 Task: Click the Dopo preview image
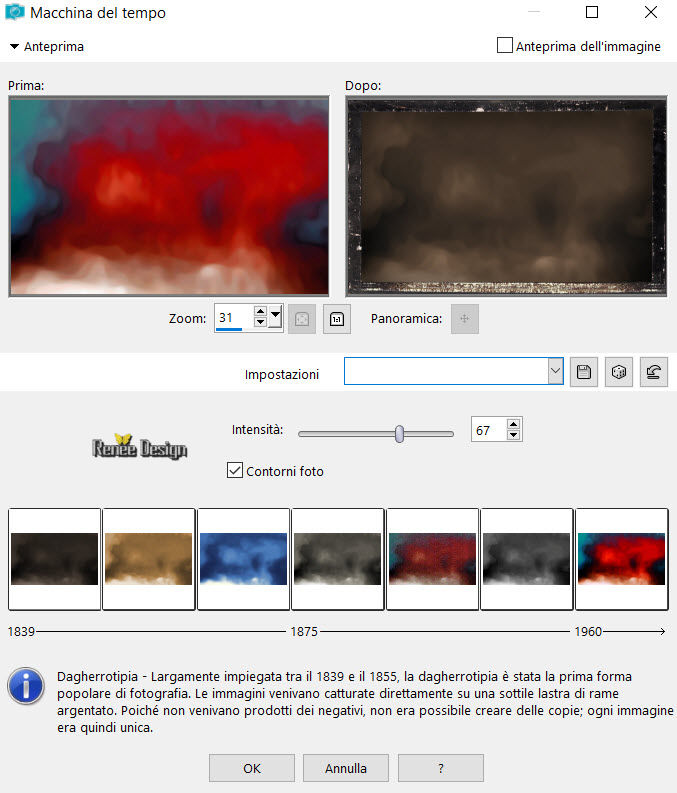click(x=506, y=196)
